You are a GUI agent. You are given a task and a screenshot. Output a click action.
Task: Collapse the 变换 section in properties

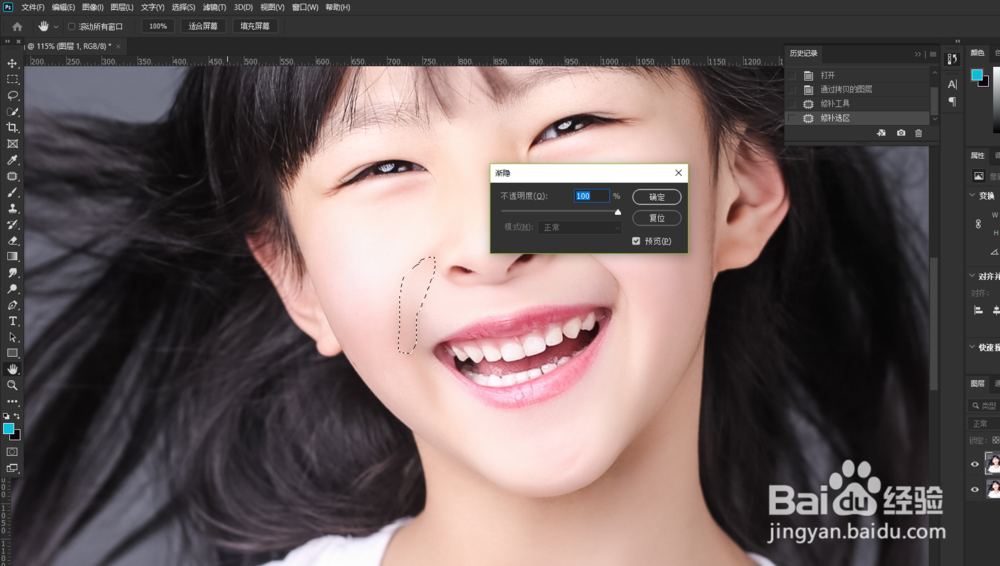(972, 195)
